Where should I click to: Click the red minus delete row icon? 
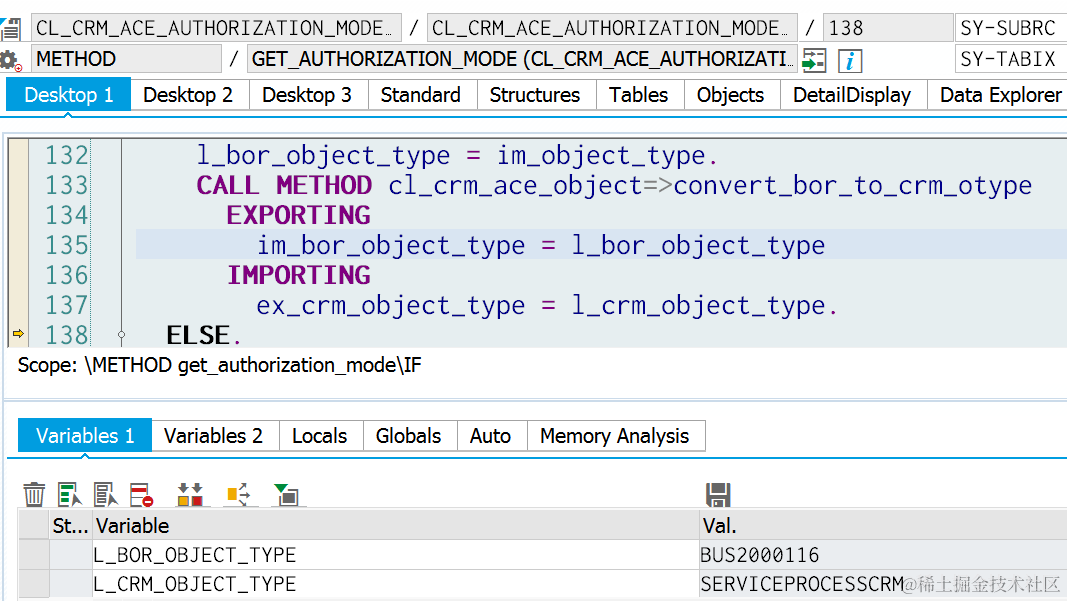[142, 495]
